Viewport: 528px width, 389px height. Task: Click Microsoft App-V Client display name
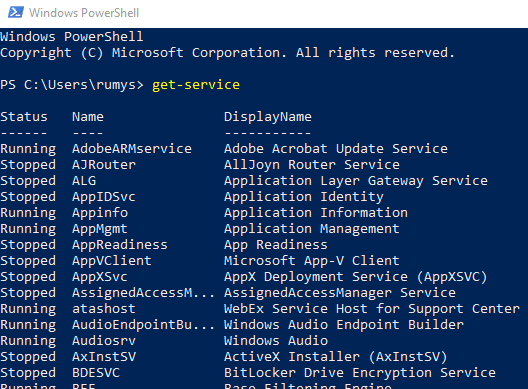point(312,261)
